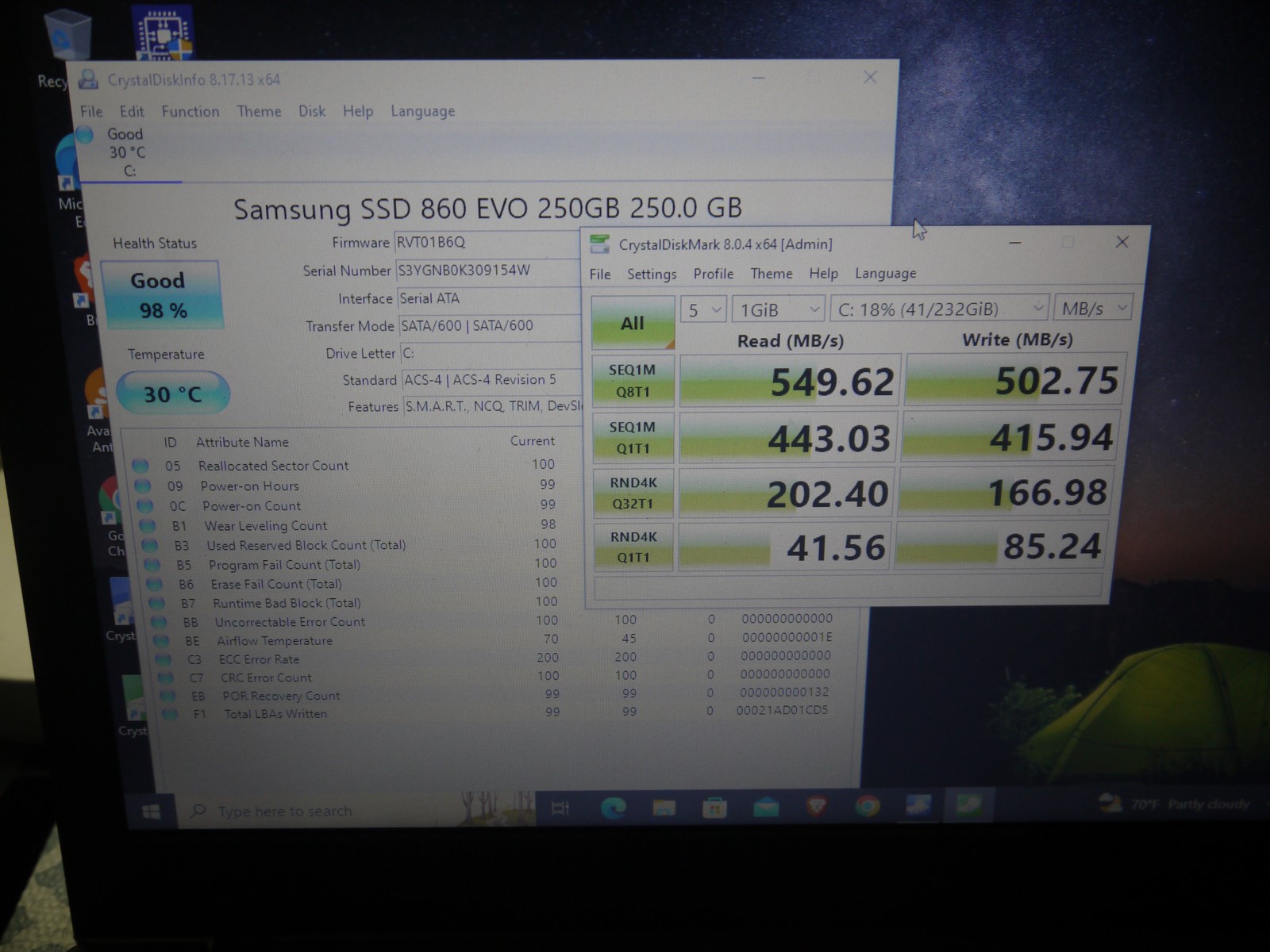Select the Airflow Temperature attribute name
This screenshot has width=1270, height=952.
click(275, 640)
